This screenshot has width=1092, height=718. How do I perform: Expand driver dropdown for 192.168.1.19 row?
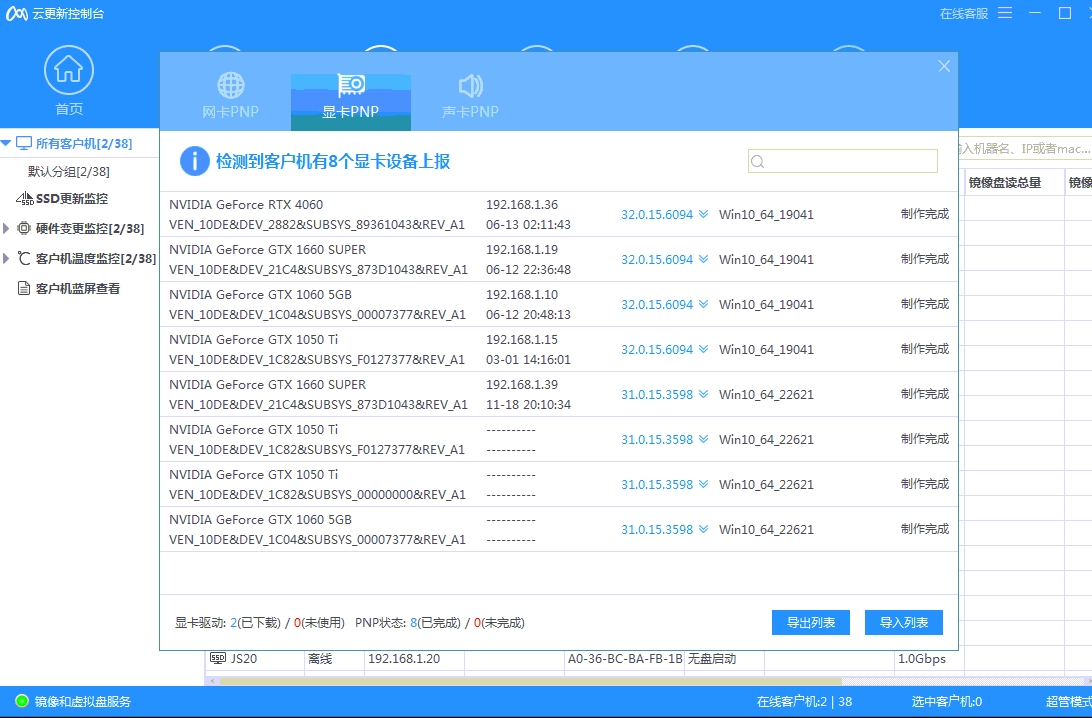click(703, 259)
